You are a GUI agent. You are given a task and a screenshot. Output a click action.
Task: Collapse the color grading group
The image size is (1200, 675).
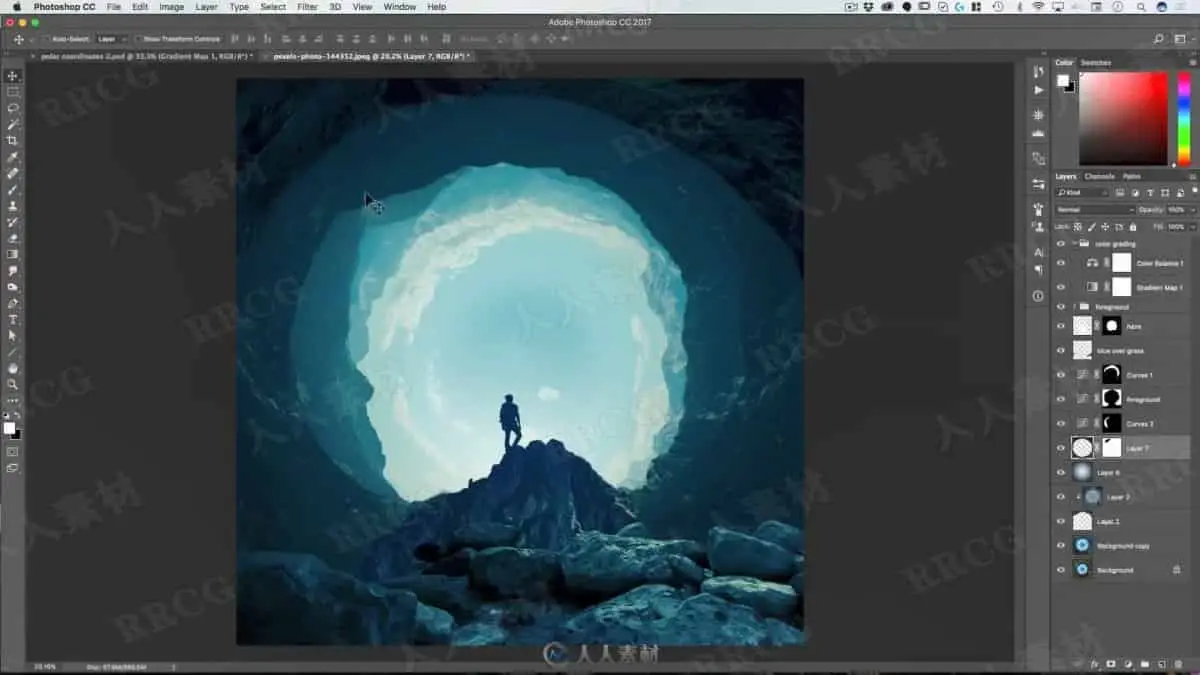(x=1075, y=243)
